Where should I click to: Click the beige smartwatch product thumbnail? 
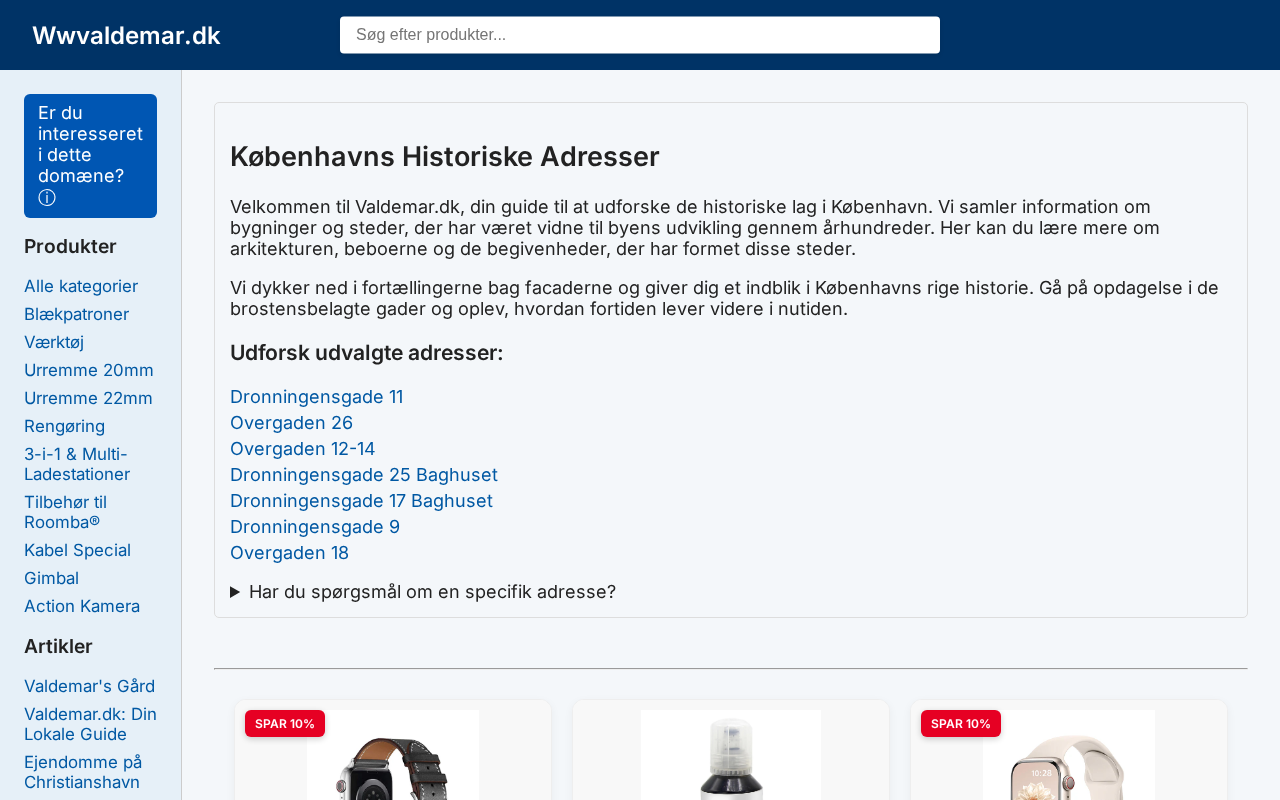tap(1069, 755)
